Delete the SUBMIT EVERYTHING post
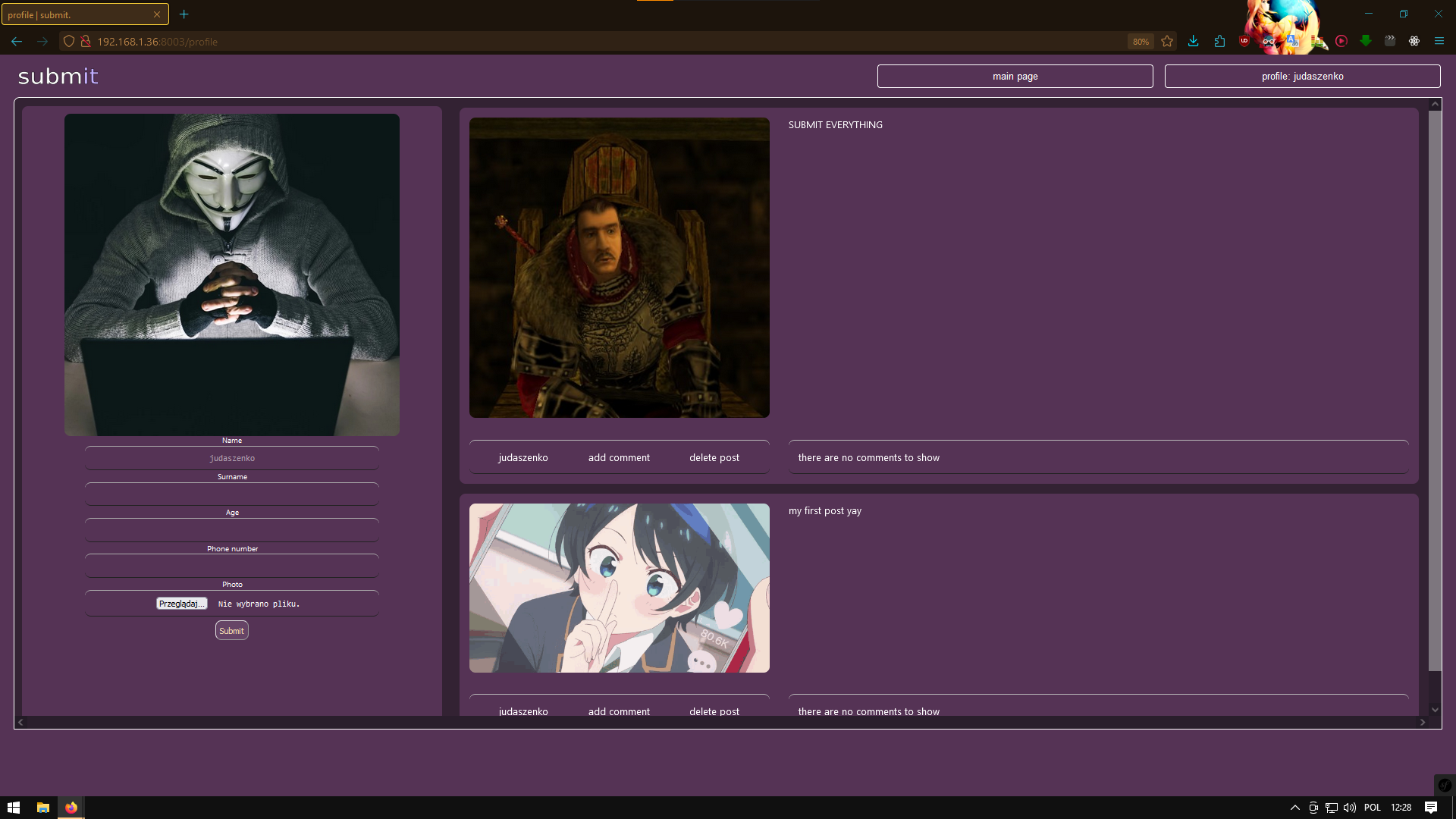The height and width of the screenshot is (819, 1456). tap(714, 458)
